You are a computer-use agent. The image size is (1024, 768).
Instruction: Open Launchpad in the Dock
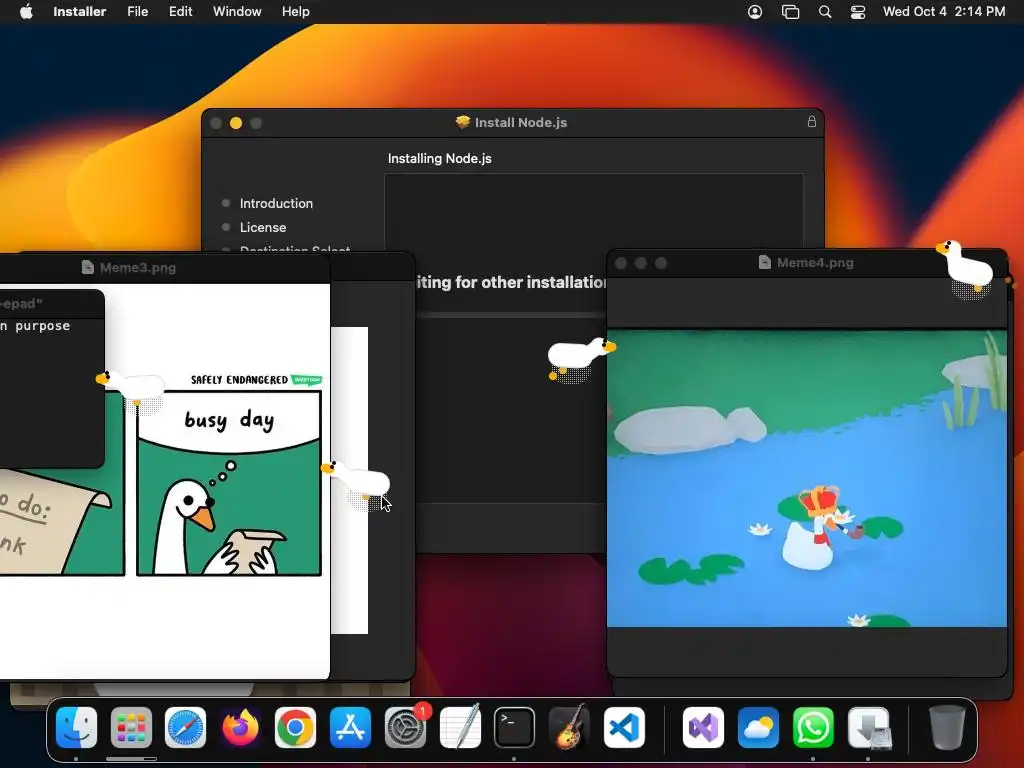pyautogui.click(x=131, y=728)
